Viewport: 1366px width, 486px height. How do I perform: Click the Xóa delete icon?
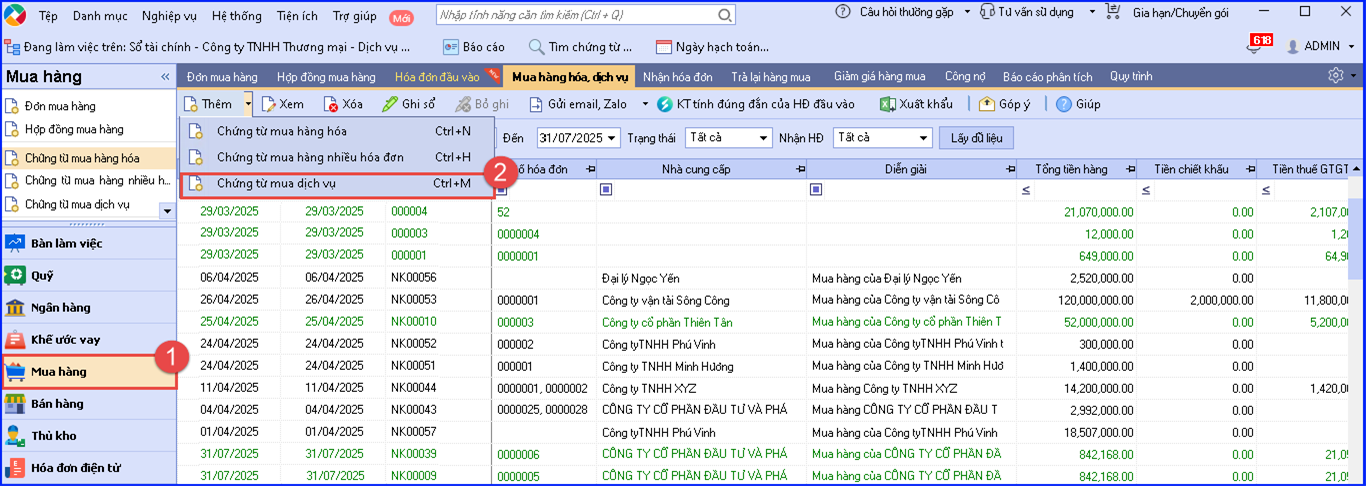click(x=331, y=104)
